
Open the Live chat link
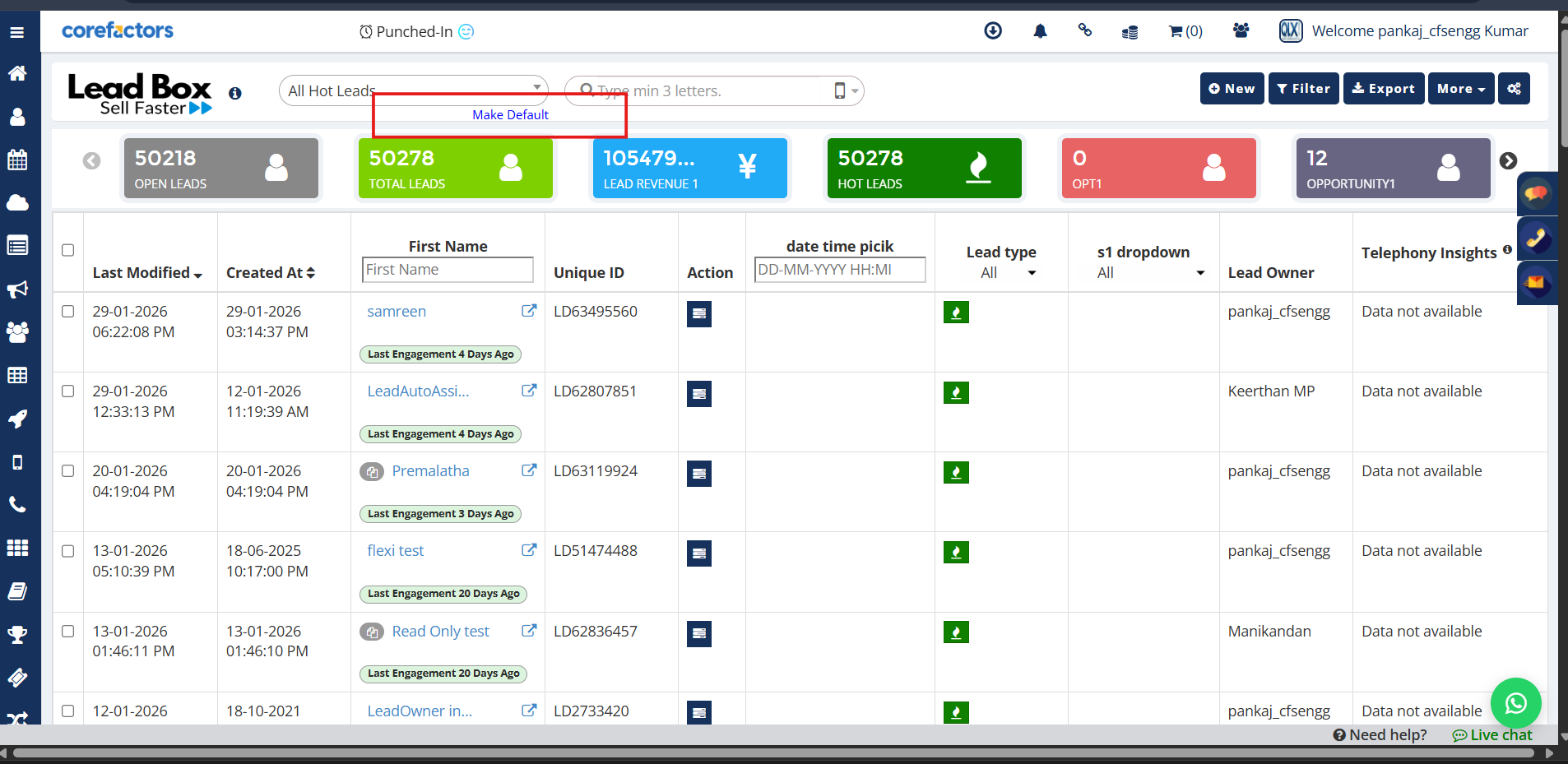(x=1492, y=735)
